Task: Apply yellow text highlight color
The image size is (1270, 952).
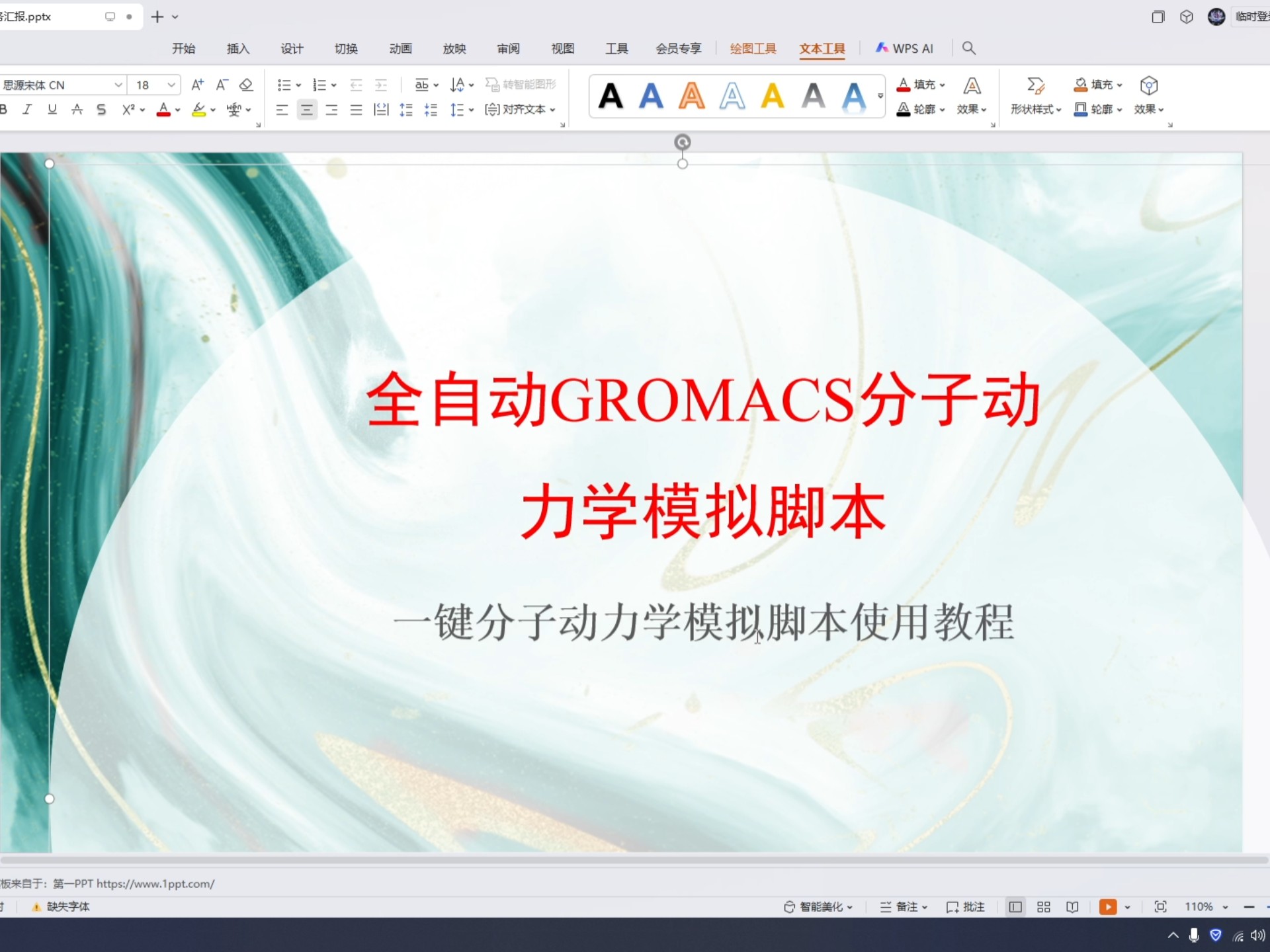Action: tap(198, 110)
